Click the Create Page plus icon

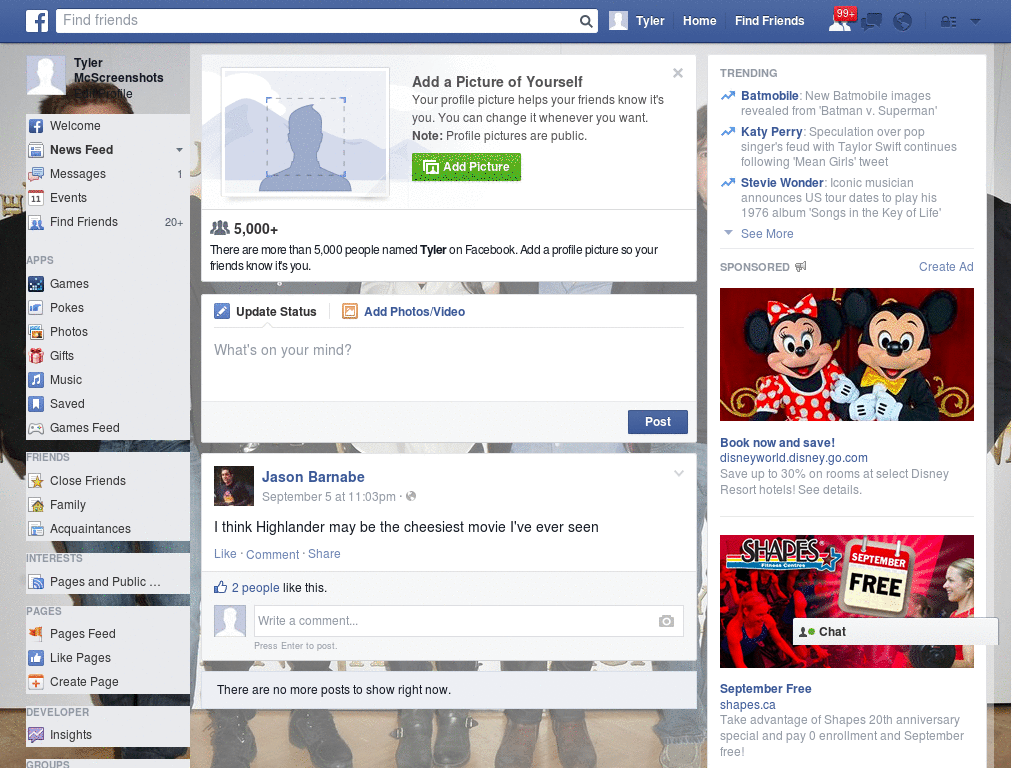36,682
